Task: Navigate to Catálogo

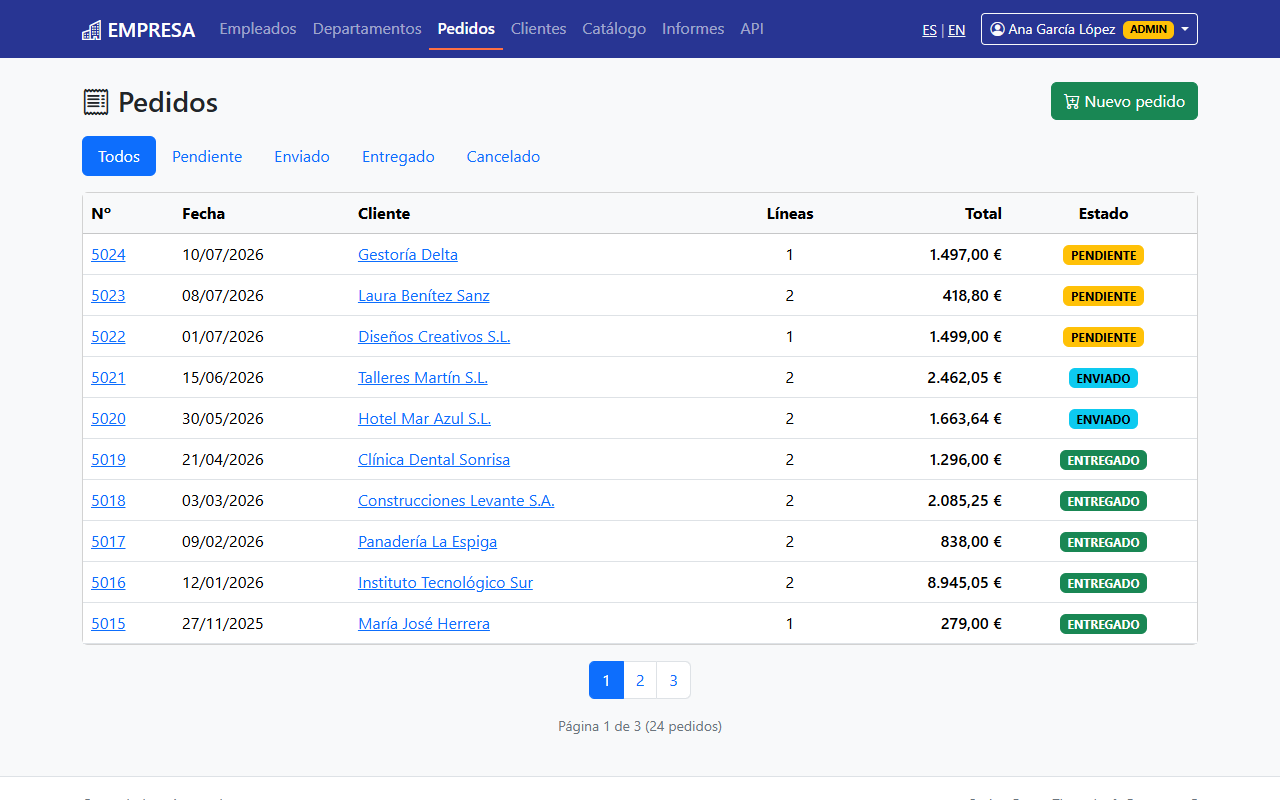Action: 614,29
